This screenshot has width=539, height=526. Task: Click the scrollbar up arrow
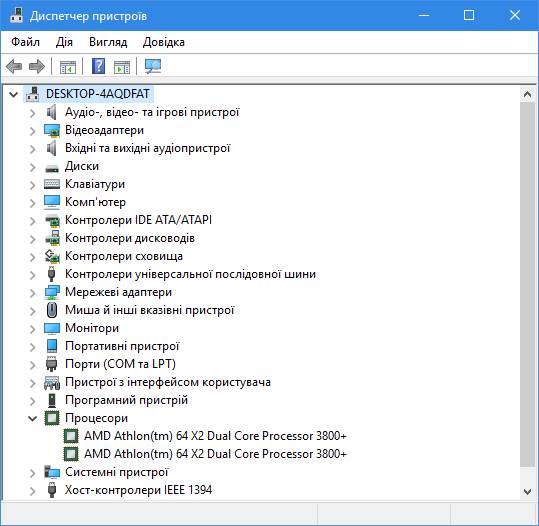tap(528, 94)
